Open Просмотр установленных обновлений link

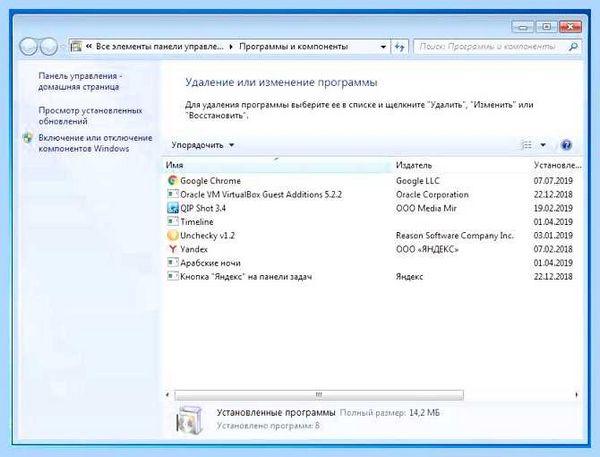click(90, 116)
